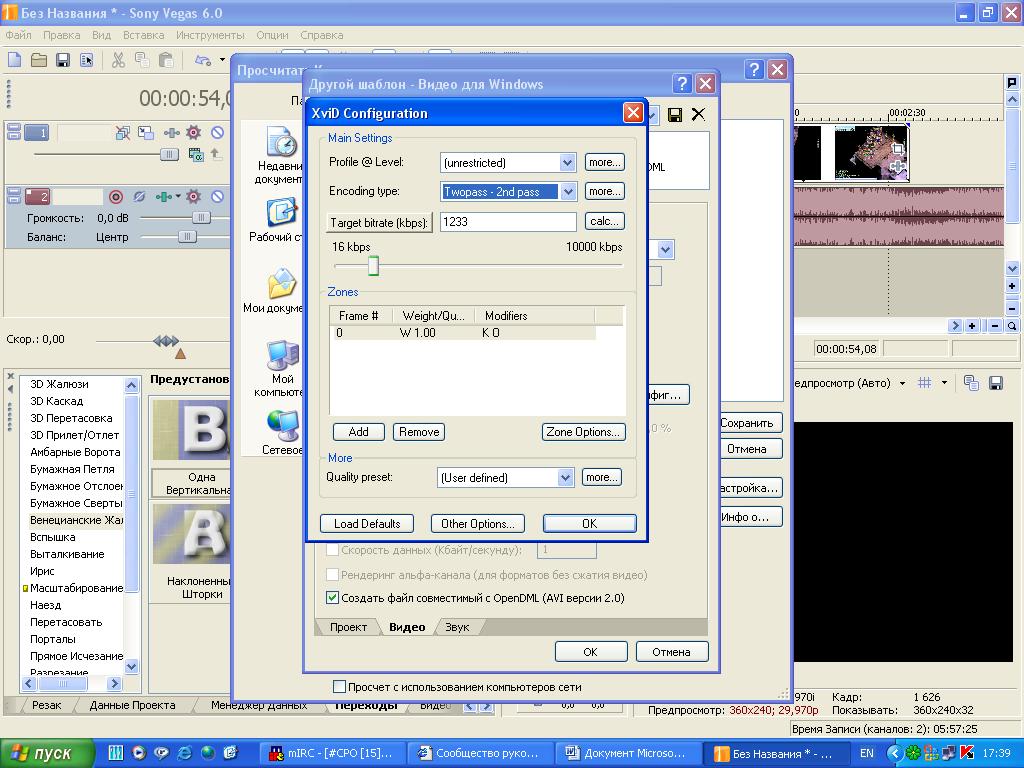The height and width of the screenshot is (768, 1024).
Task: Click the Other Options... button
Action: (x=477, y=524)
